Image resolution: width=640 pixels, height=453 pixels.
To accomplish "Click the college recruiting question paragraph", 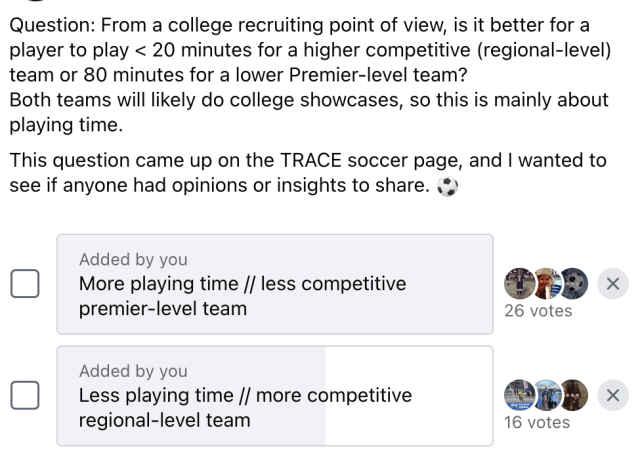I will (310, 75).
